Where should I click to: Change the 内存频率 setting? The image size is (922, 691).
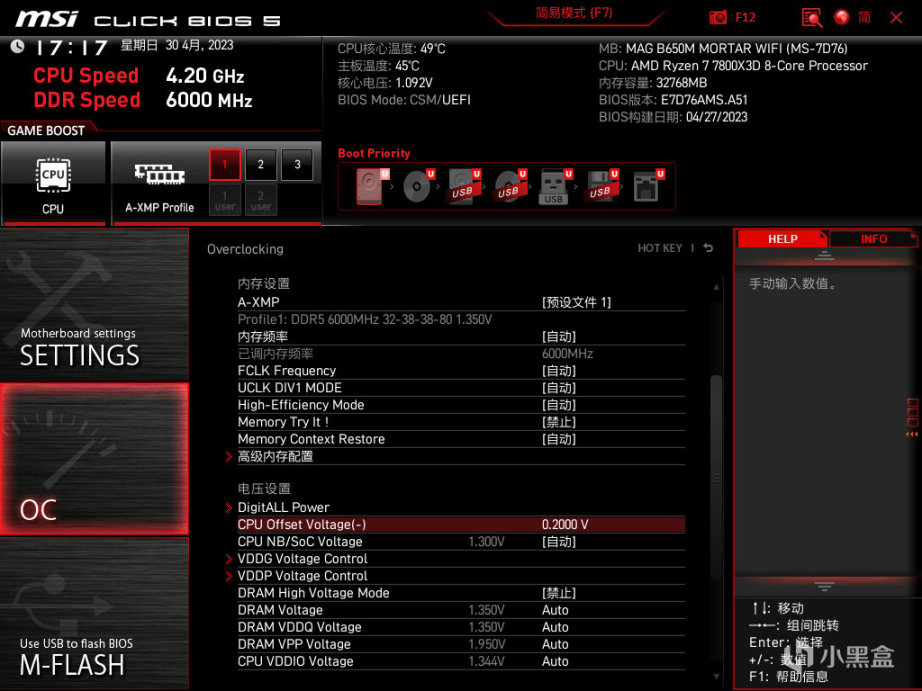[461, 336]
